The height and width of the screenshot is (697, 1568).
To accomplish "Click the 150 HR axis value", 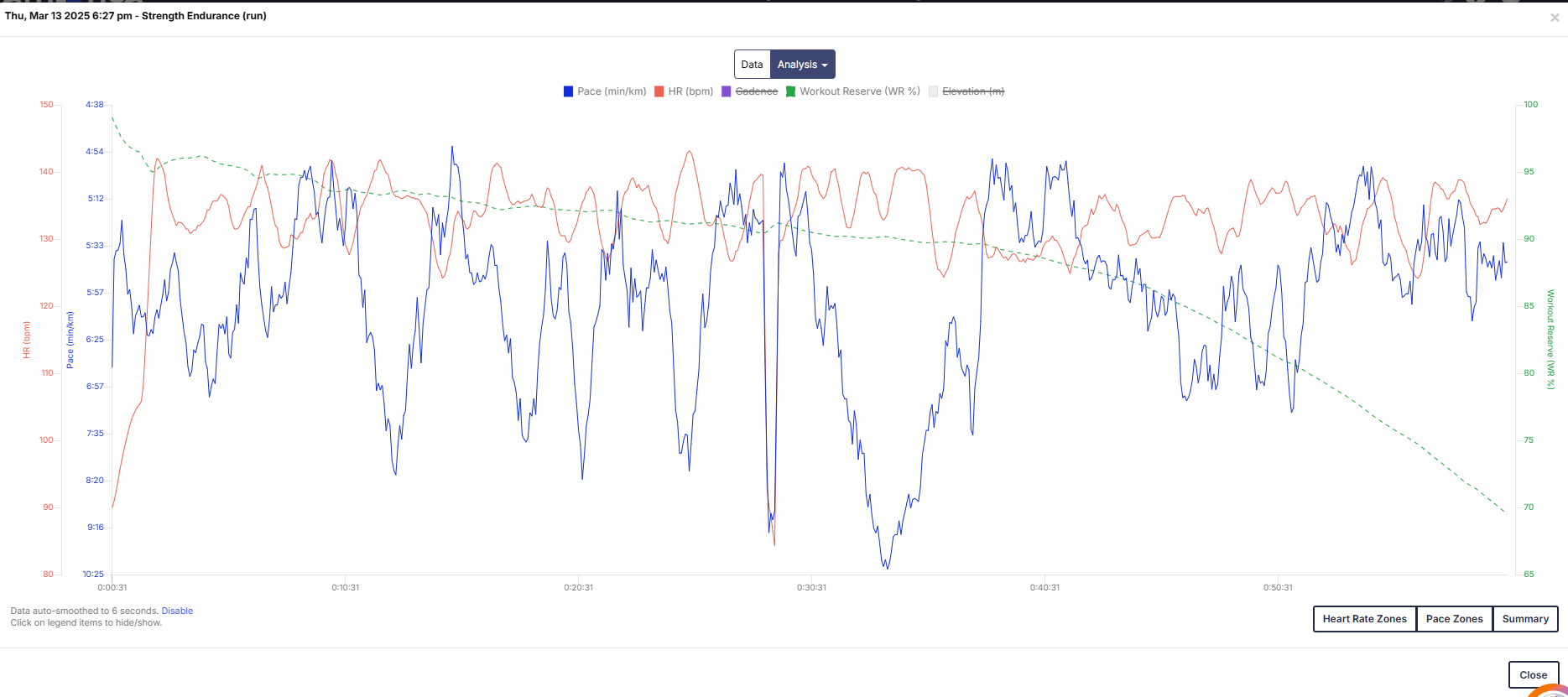I will pos(46,105).
